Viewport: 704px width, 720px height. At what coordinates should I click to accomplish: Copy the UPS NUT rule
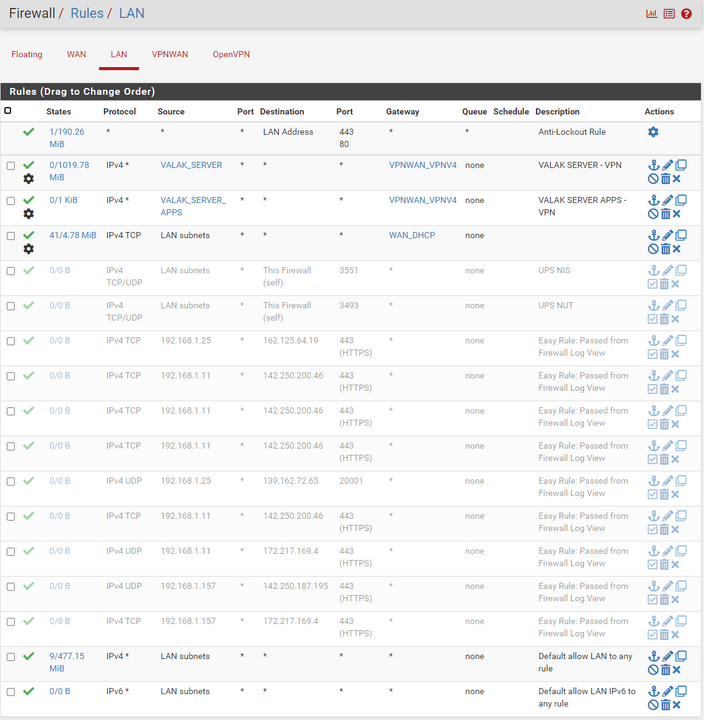[680, 305]
